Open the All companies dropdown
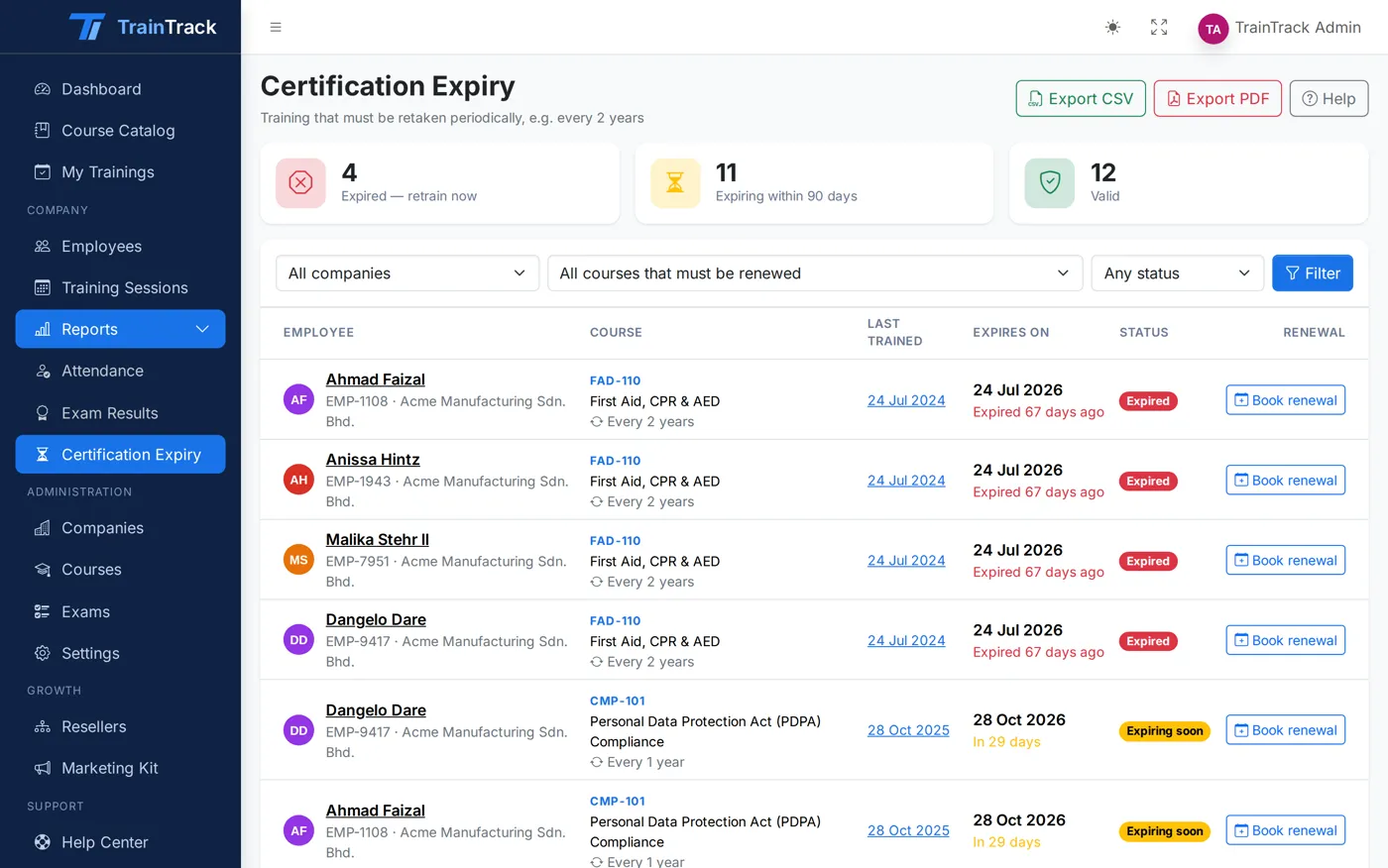 (407, 273)
